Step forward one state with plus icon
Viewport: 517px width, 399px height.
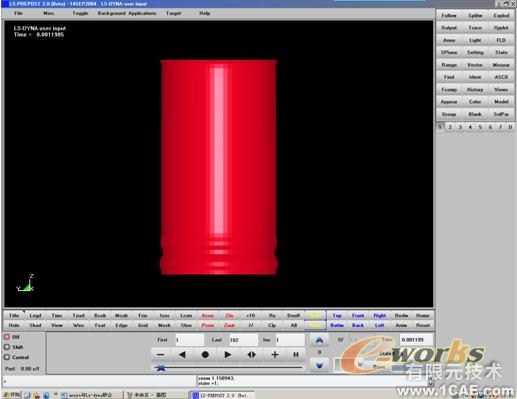275,355
